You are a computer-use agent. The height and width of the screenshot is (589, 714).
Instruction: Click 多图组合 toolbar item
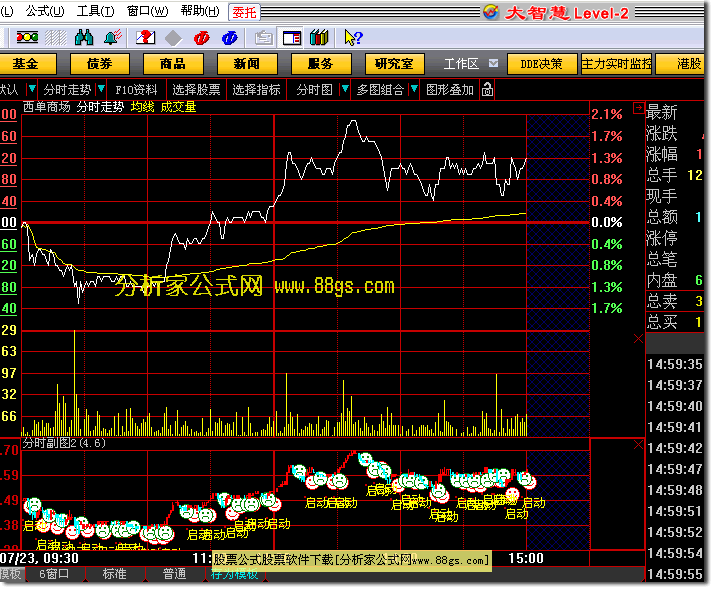(380, 90)
